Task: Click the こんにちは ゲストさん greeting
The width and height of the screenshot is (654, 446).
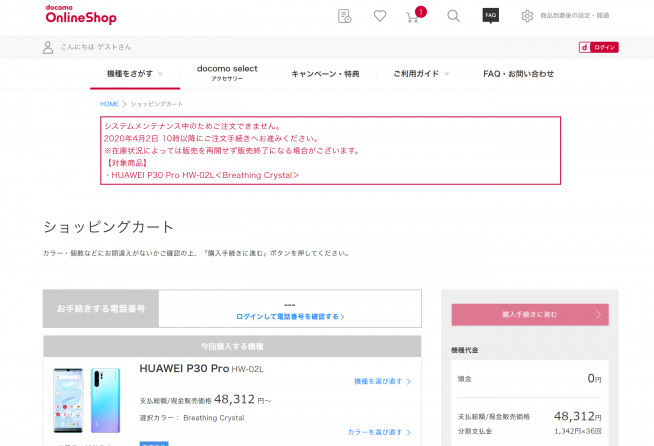Action: click(96, 47)
